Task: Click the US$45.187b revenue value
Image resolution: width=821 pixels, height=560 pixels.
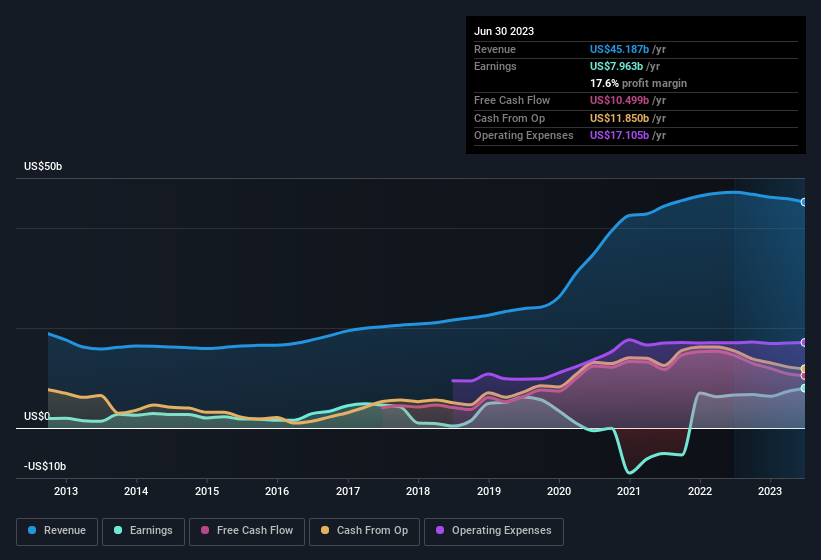Action: pyautogui.click(x=619, y=49)
